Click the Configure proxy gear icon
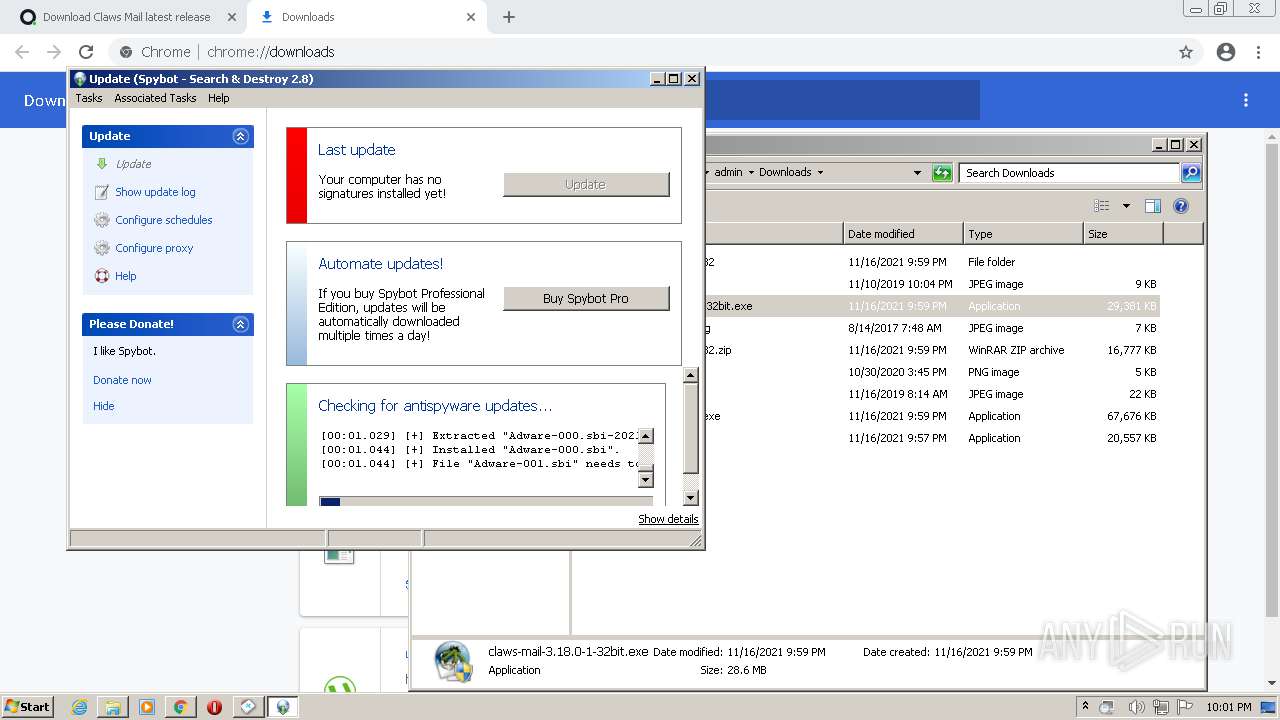This screenshot has height=720, width=1280. (x=102, y=248)
